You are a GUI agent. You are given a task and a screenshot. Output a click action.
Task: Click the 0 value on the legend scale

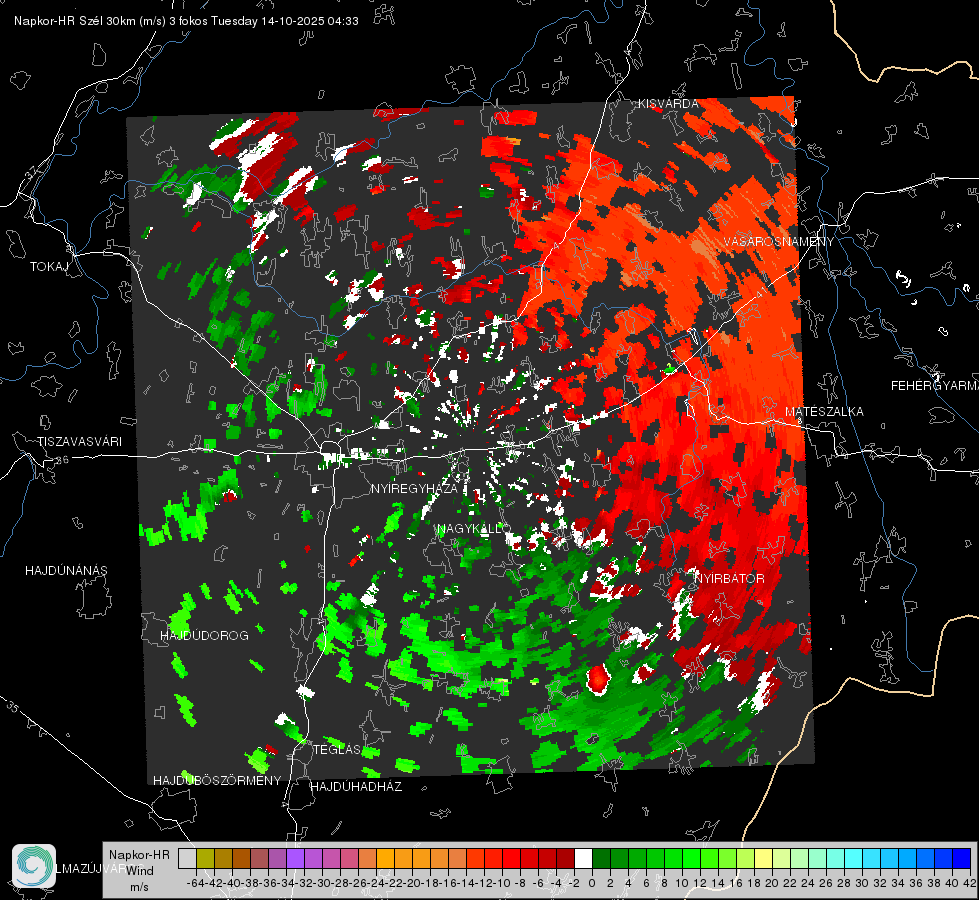tap(592, 883)
